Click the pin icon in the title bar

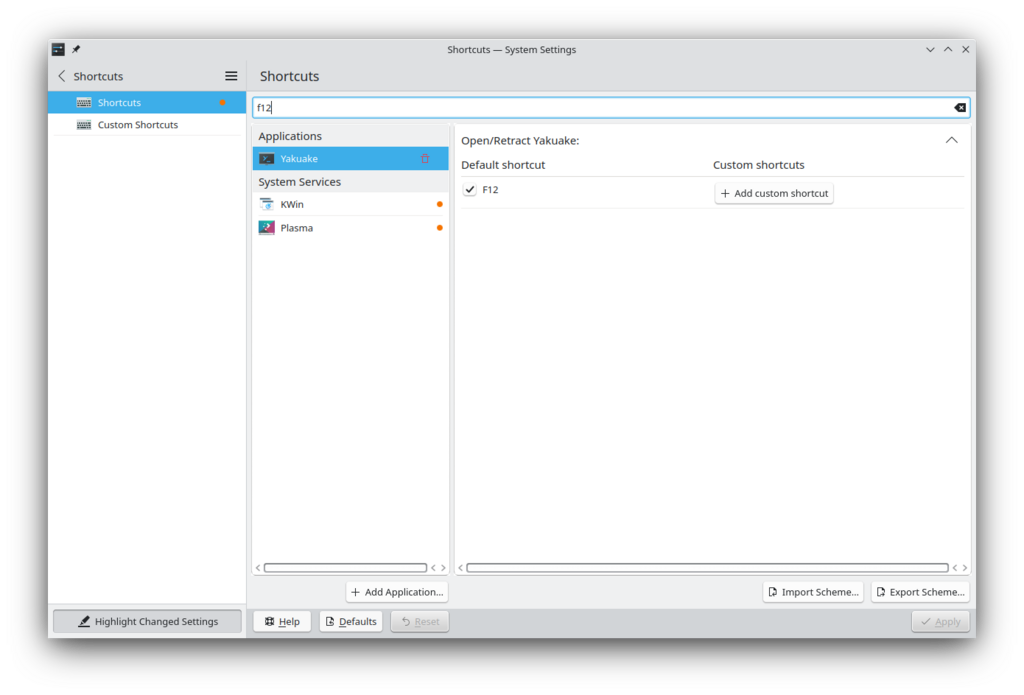[x=76, y=49]
